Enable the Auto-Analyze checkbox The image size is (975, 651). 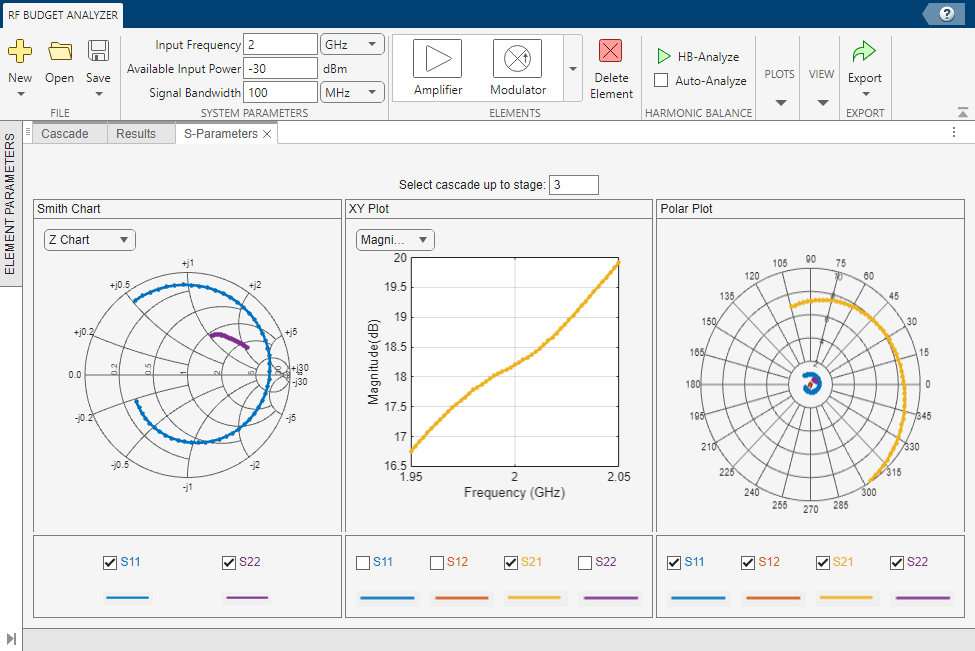(661, 80)
